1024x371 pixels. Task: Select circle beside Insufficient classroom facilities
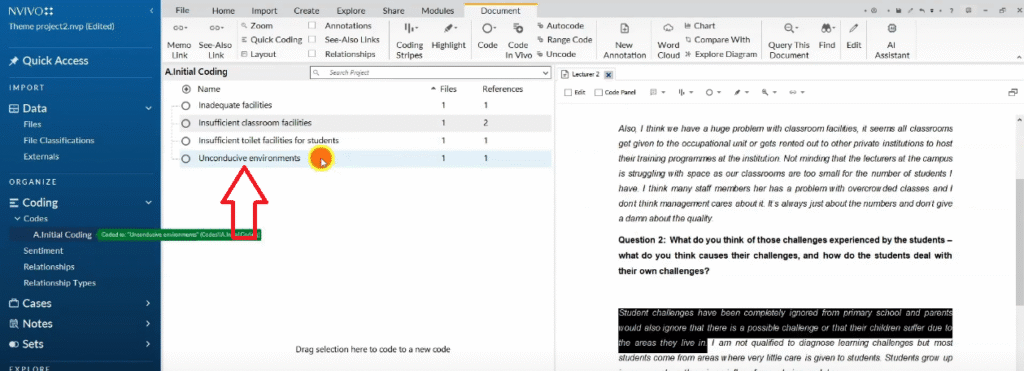(x=185, y=123)
